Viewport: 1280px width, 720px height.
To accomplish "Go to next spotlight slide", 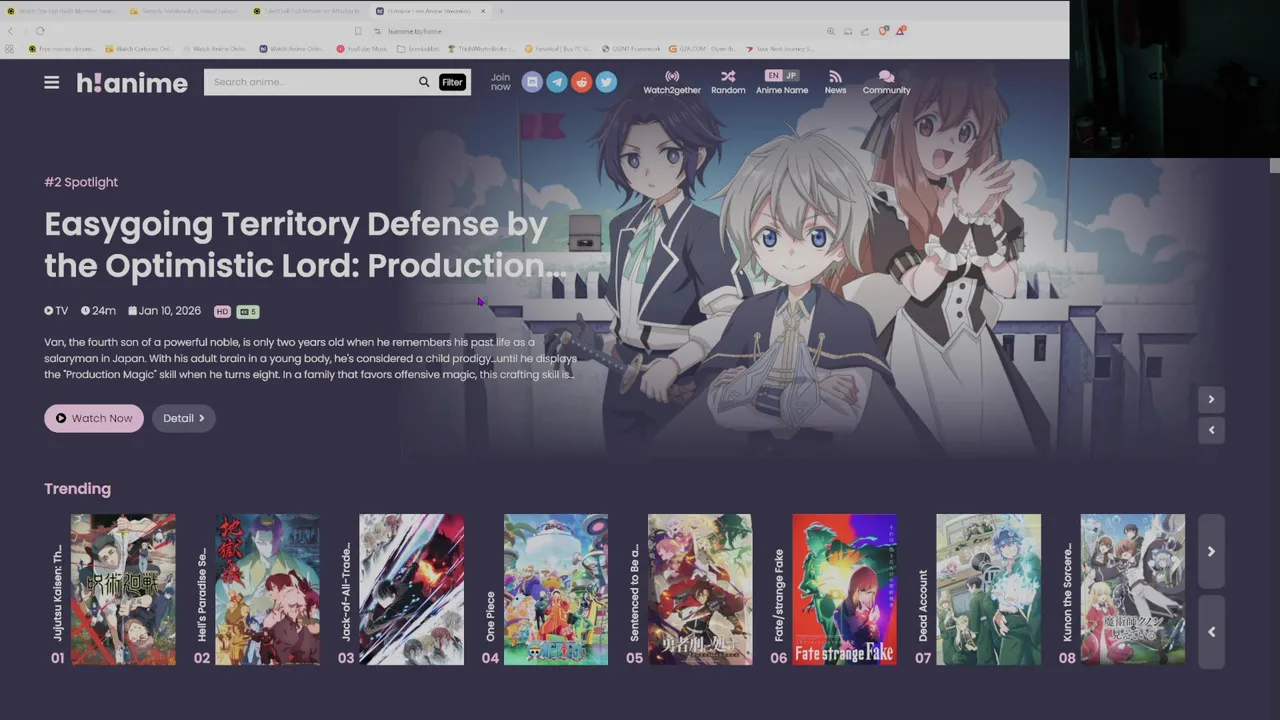I will (x=1211, y=399).
